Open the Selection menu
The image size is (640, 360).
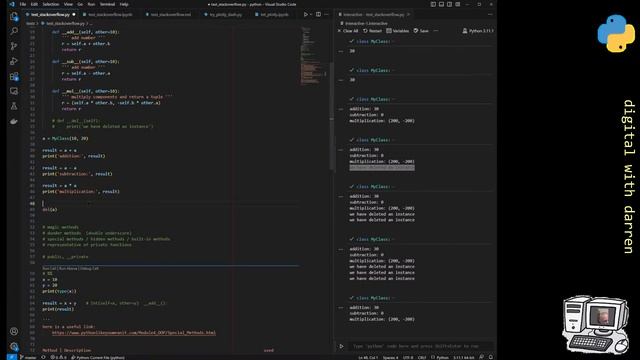pyautogui.click(x=51, y=4)
